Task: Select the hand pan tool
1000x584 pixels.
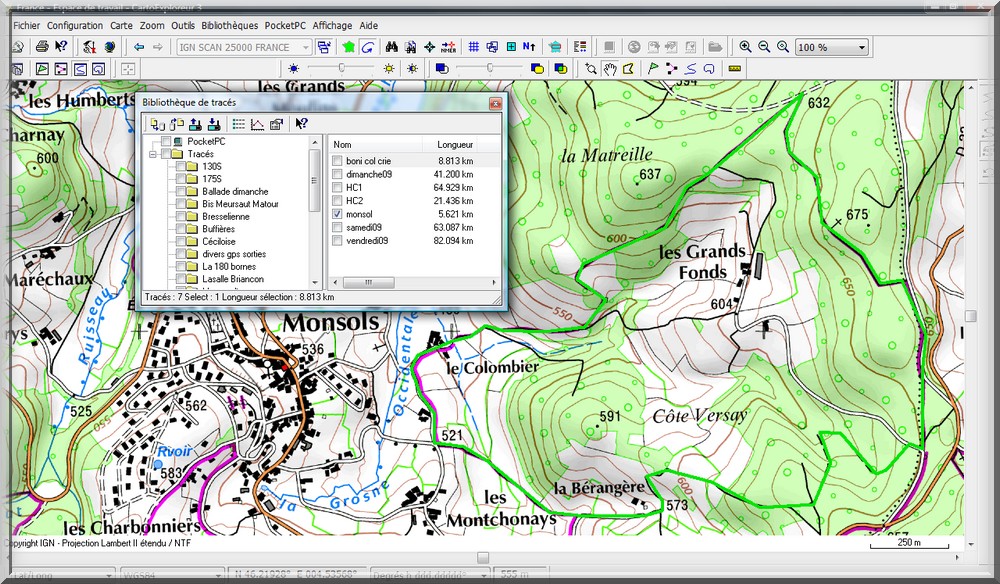Action: point(610,68)
